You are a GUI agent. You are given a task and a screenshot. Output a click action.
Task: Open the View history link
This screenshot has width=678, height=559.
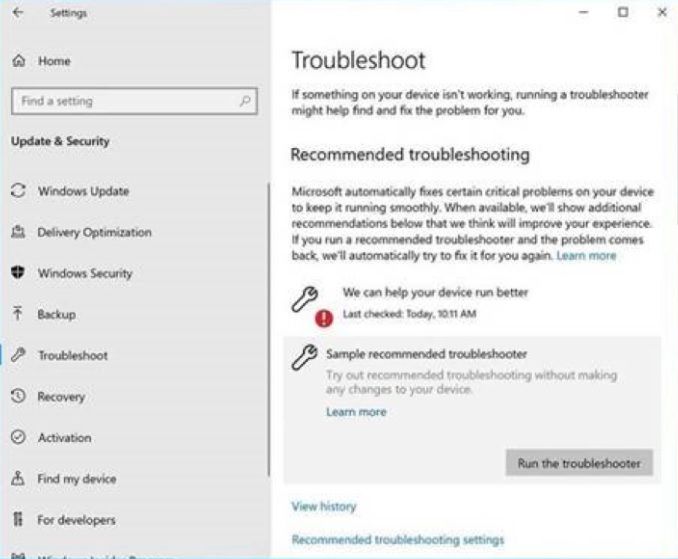(x=323, y=507)
